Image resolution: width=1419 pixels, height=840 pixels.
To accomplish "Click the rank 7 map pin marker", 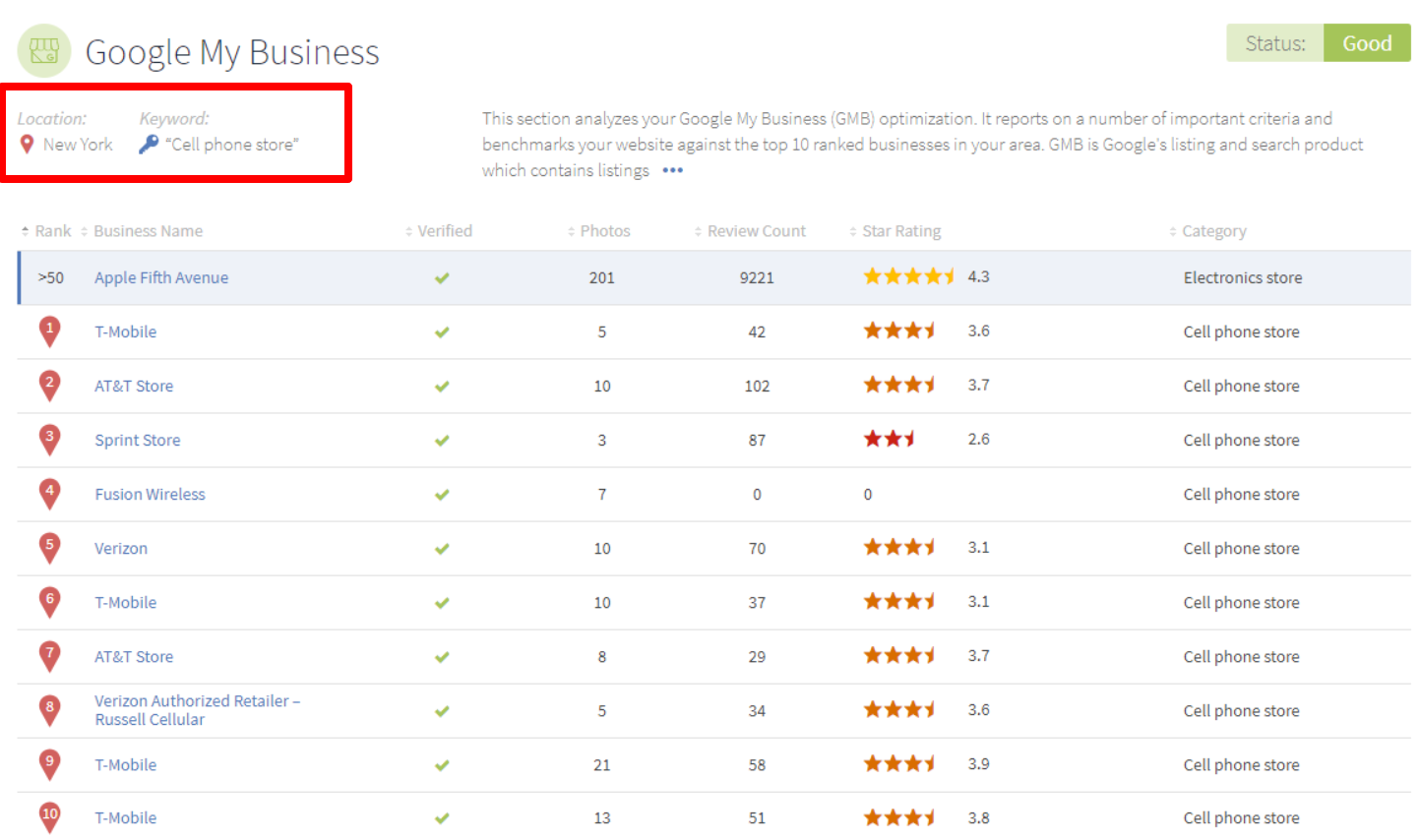I will pyautogui.click(x=49, y=656).
